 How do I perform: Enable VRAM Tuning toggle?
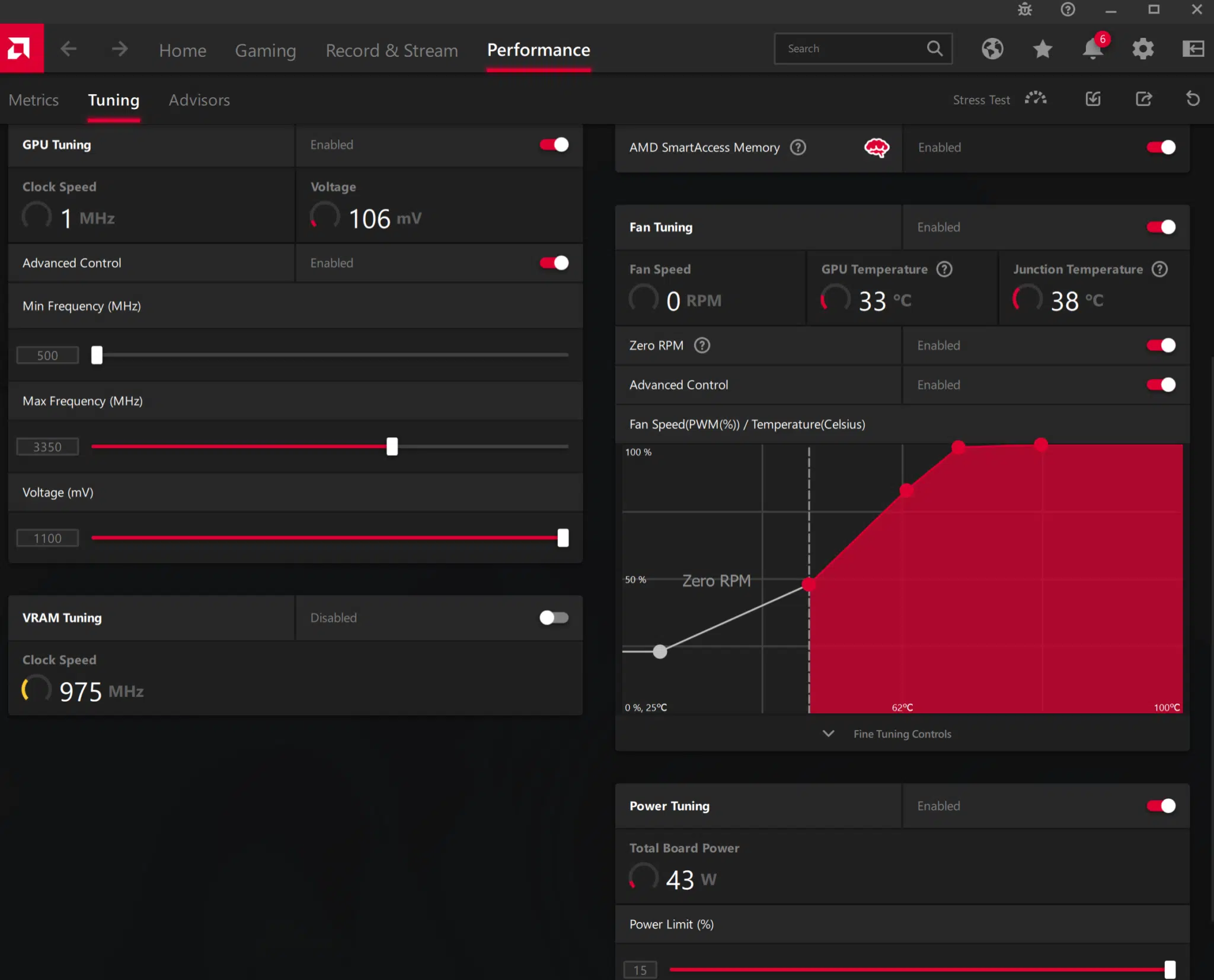coord(554,617)
